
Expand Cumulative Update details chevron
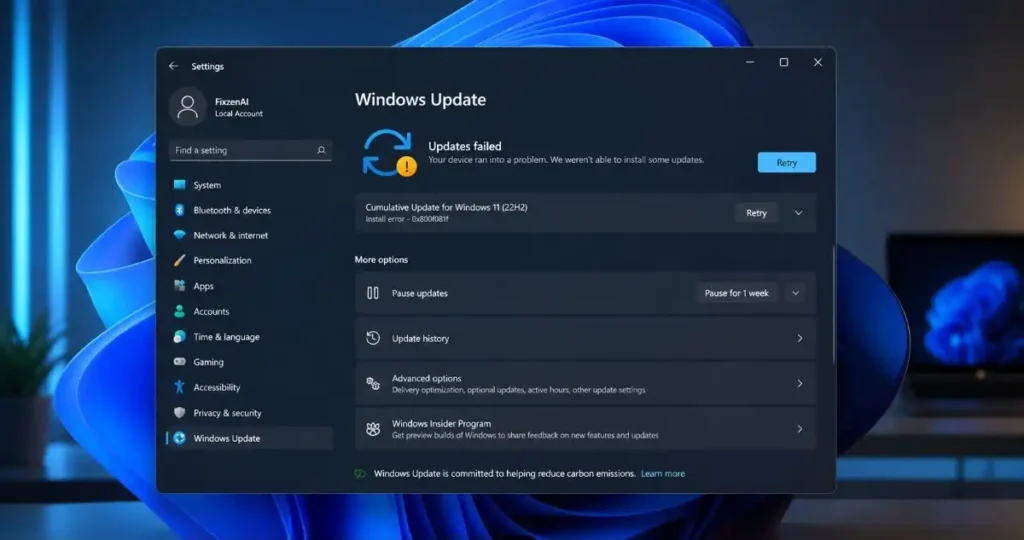798,213
